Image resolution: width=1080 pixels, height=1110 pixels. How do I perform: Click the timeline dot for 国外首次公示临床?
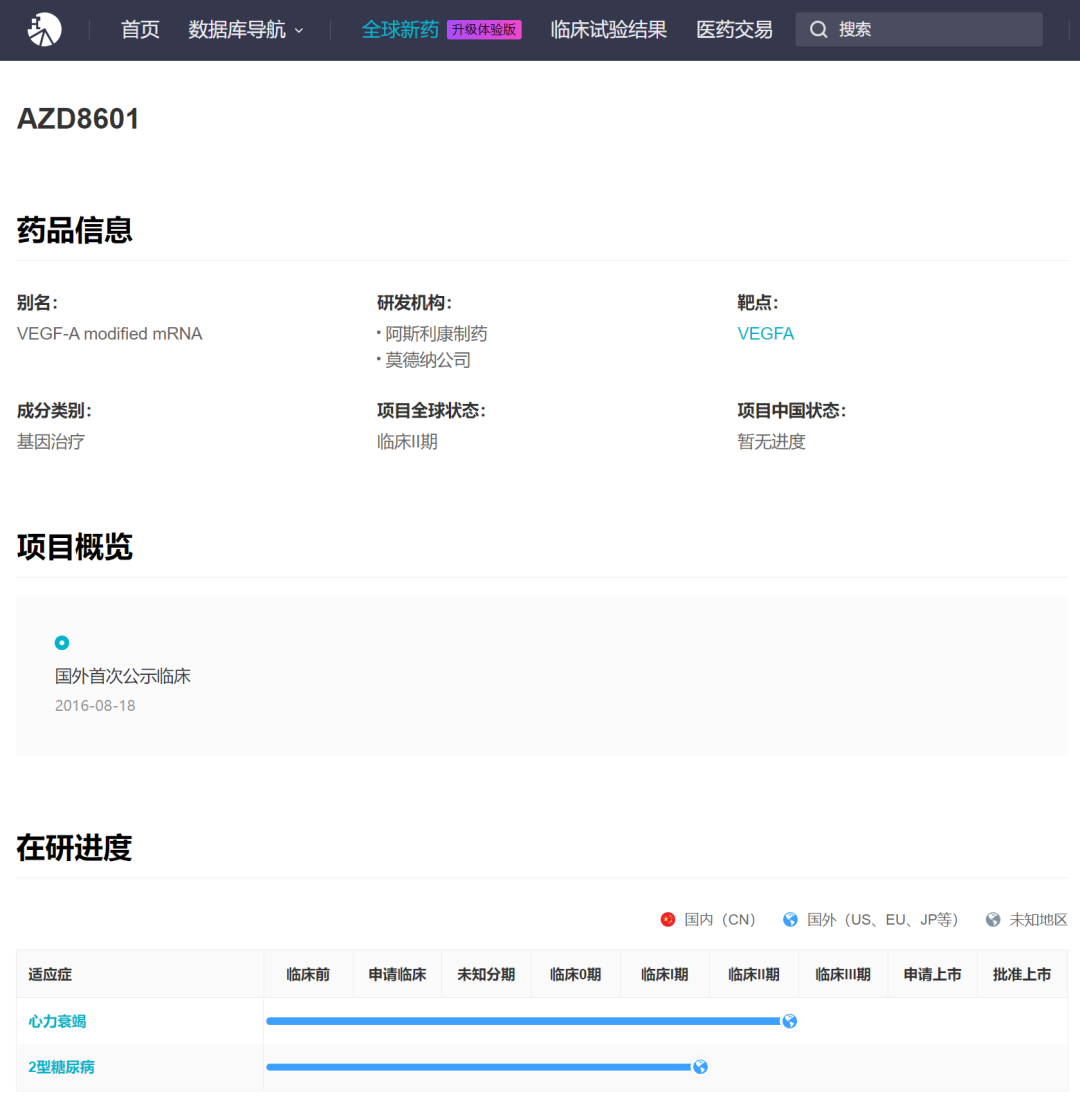tap(62, 643)
